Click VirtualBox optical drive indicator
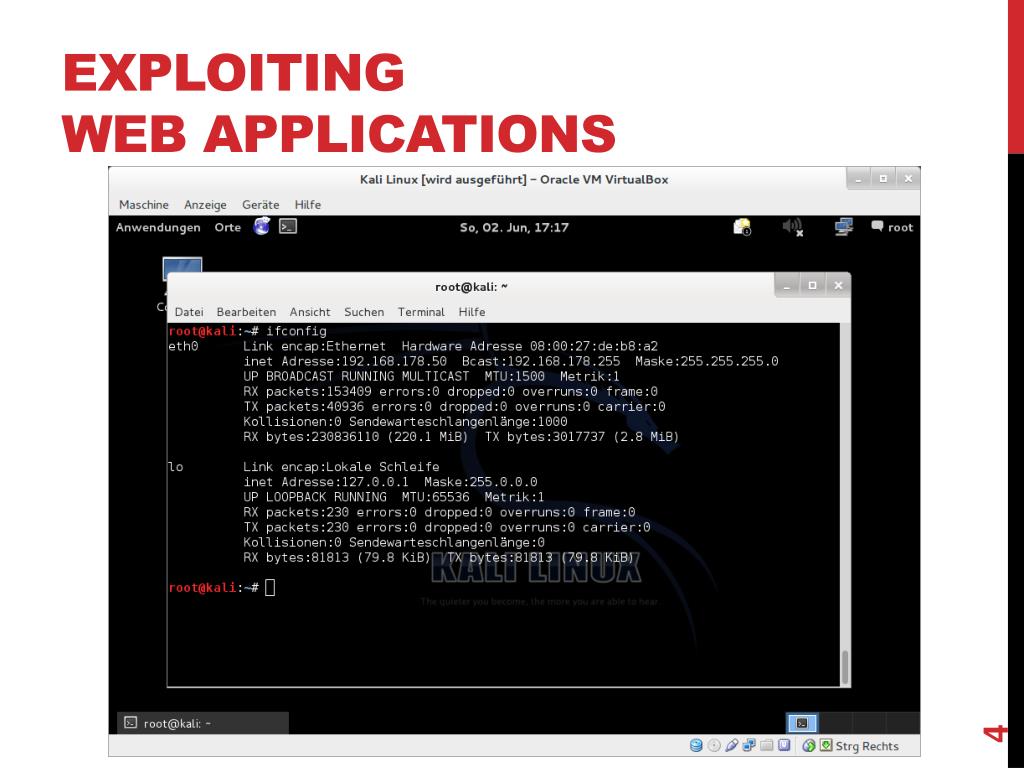 pyautogui.click(x=714, y=745)
